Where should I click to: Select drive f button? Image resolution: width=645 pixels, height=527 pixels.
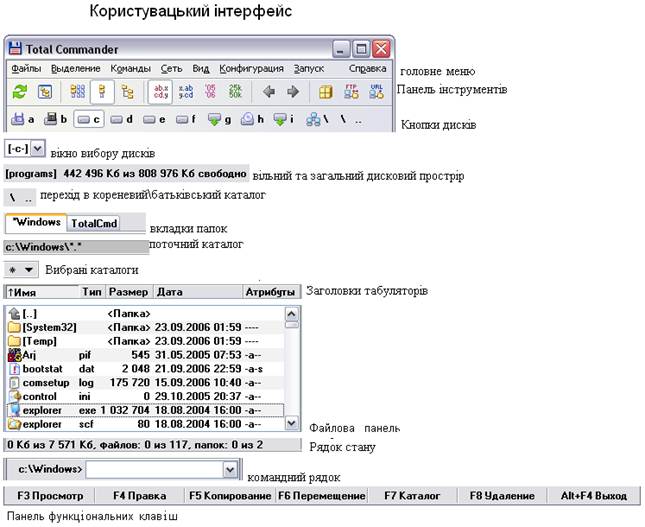[186, 119]
